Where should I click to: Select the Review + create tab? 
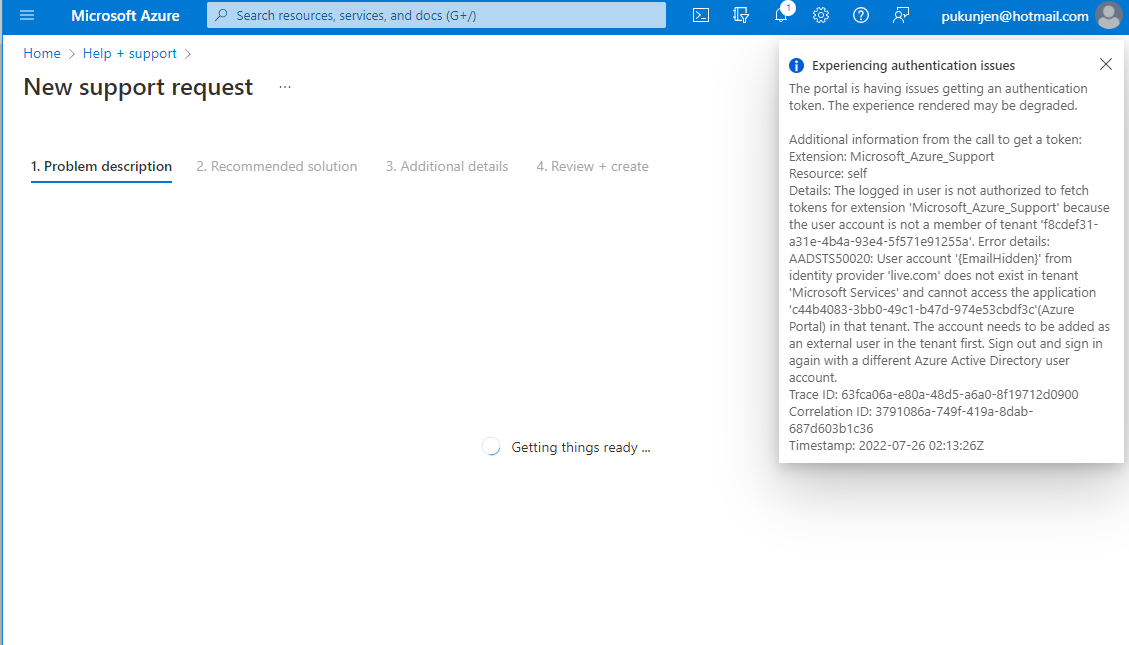[x=592, y=166]
